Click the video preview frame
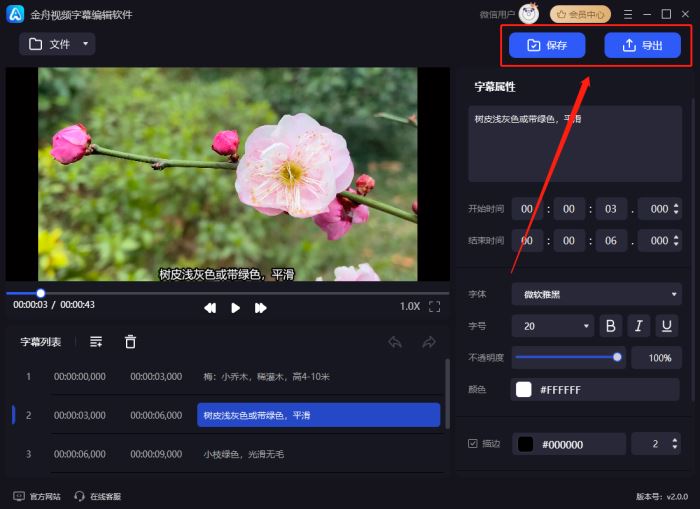Viewport: 700px width, 509px height. pyautogui.click(x=228, y=174)
